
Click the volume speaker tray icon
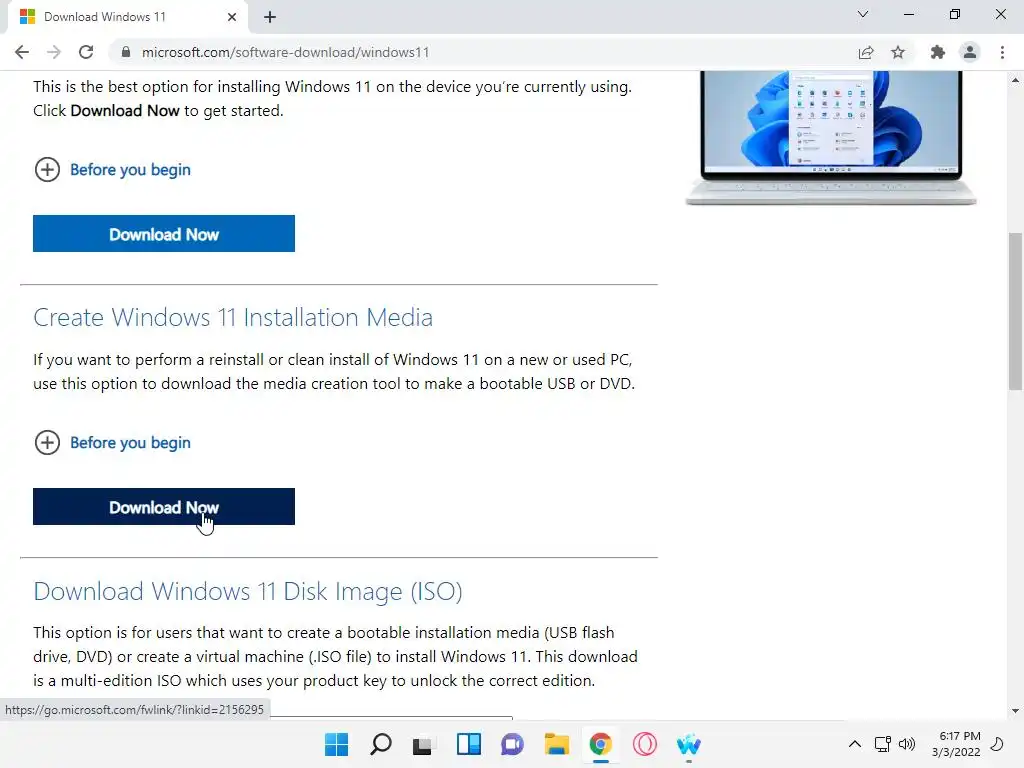tap(907, 744)
